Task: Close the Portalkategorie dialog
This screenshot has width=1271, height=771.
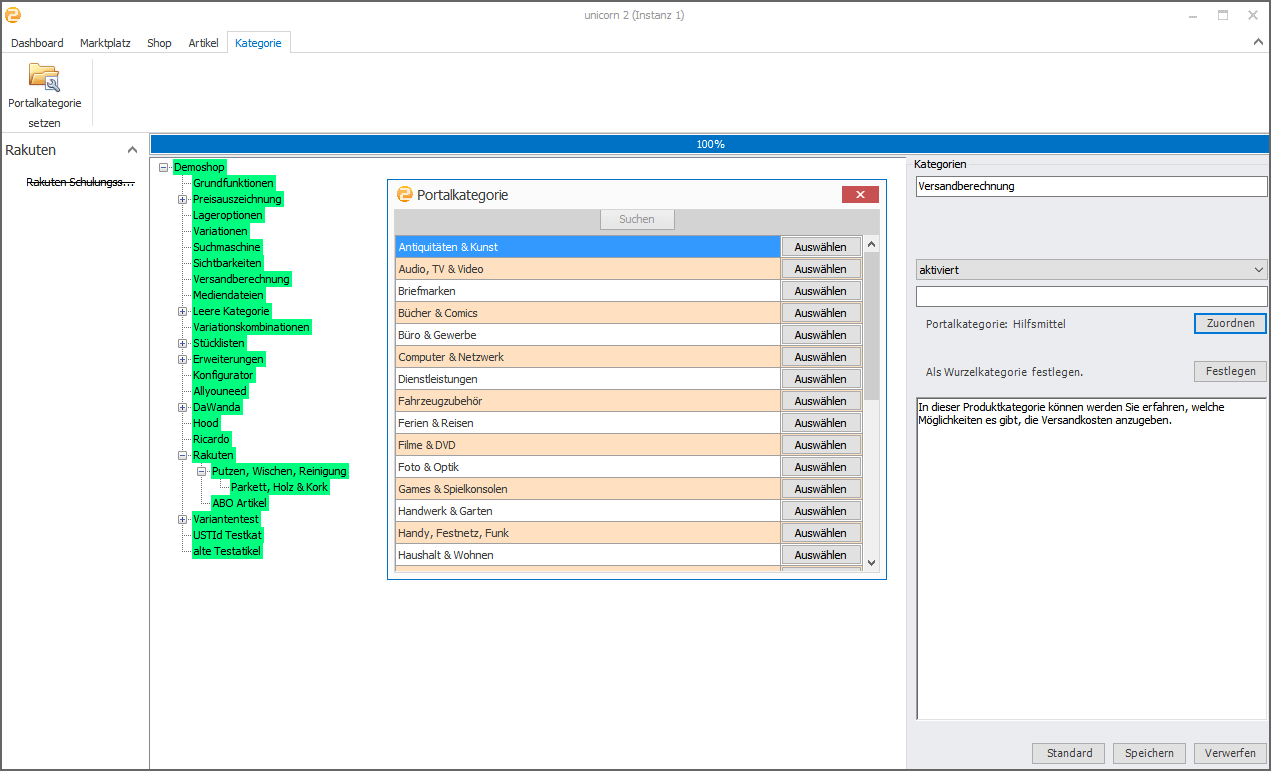Action: [x=859, y=195]
